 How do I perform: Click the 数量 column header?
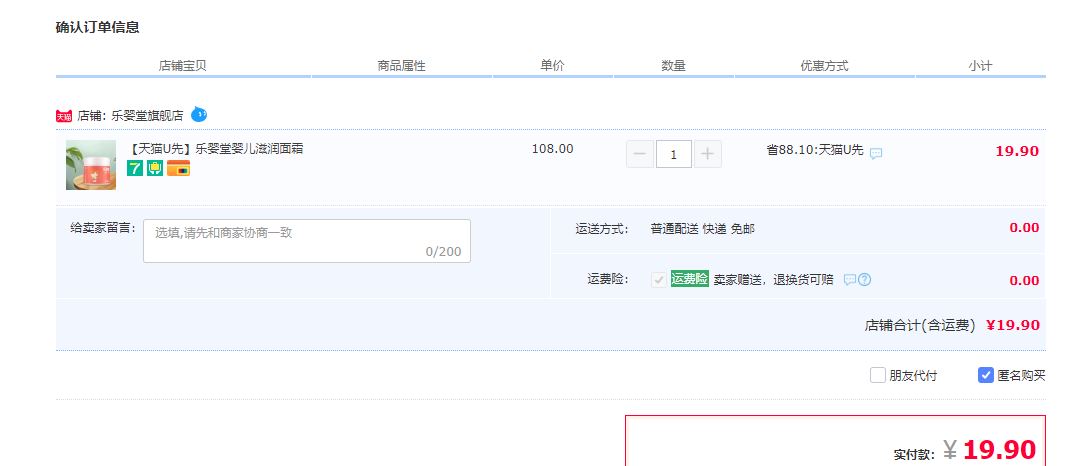tap(673, 66)
